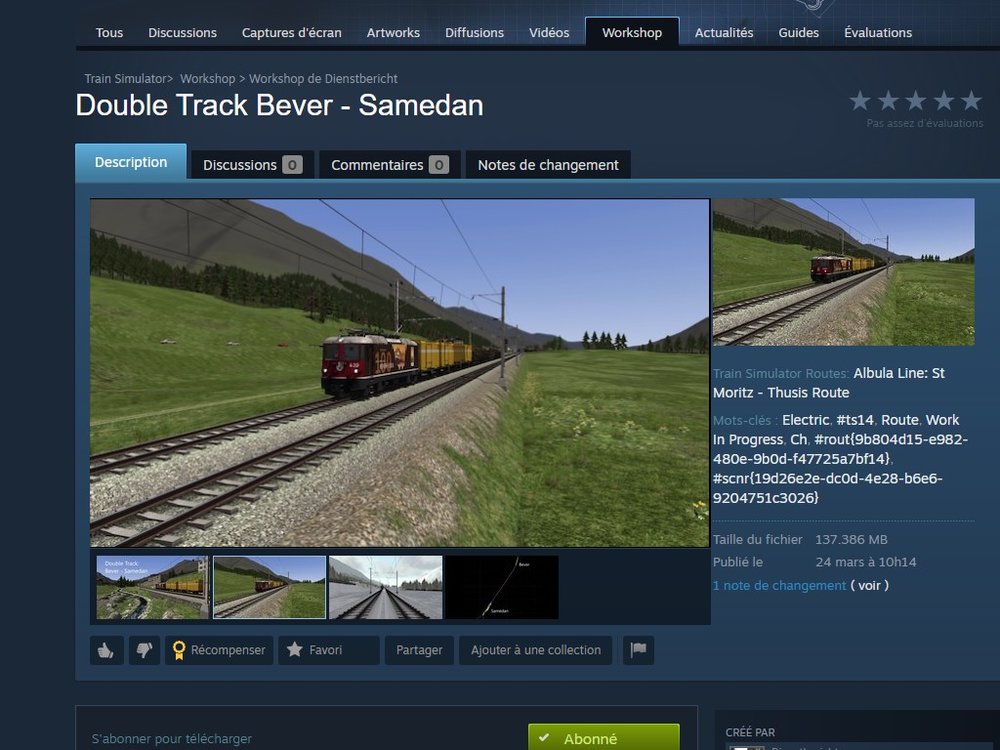Screen dimensions: 1000x750
Task: Select second thumbnail of red locomotive
Action: pyautogui.click(x=269, y=587)
